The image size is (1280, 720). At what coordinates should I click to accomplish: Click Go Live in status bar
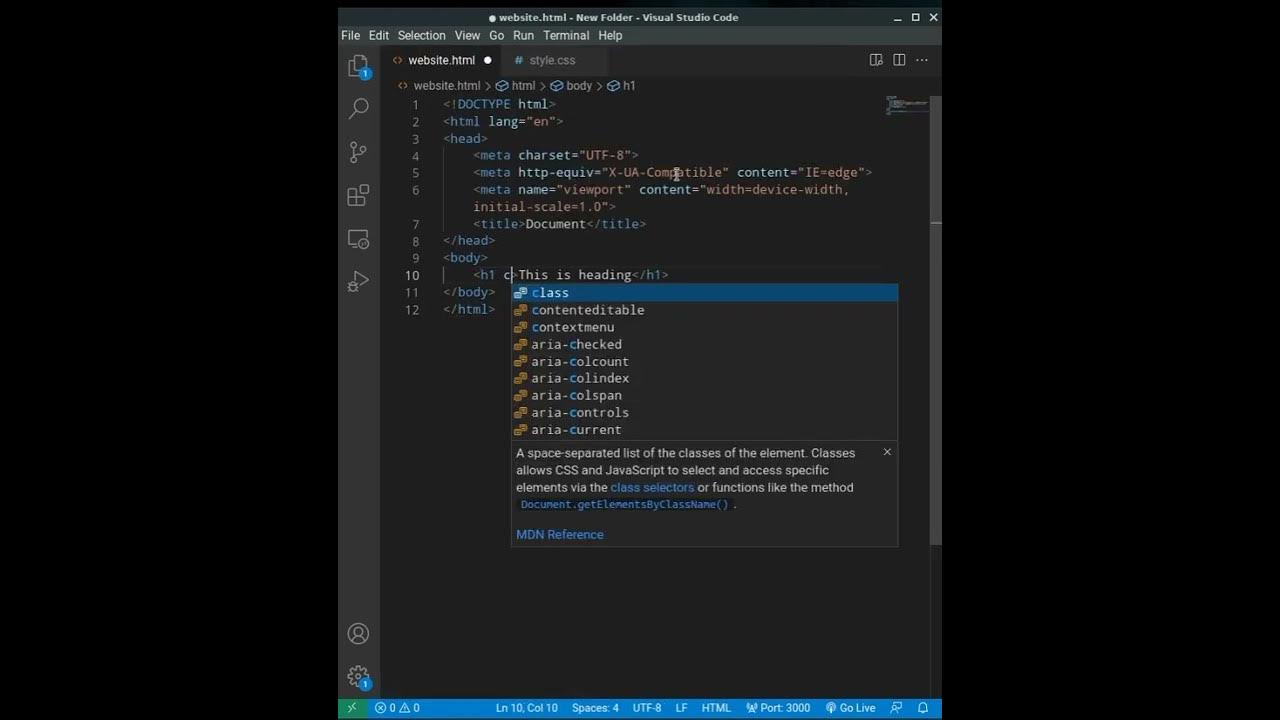(x=850, y=708)
